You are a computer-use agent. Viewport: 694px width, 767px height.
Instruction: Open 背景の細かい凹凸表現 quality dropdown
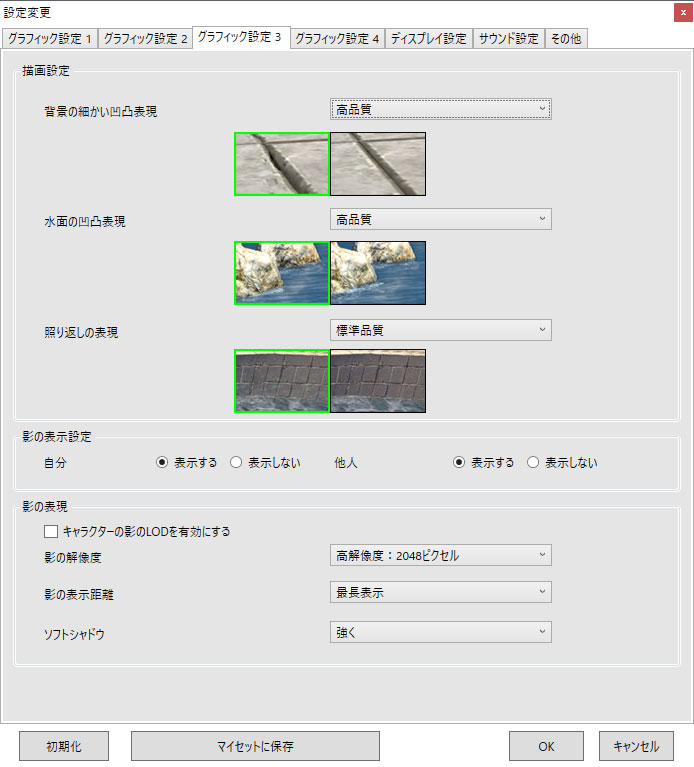(x=441, y=109)
